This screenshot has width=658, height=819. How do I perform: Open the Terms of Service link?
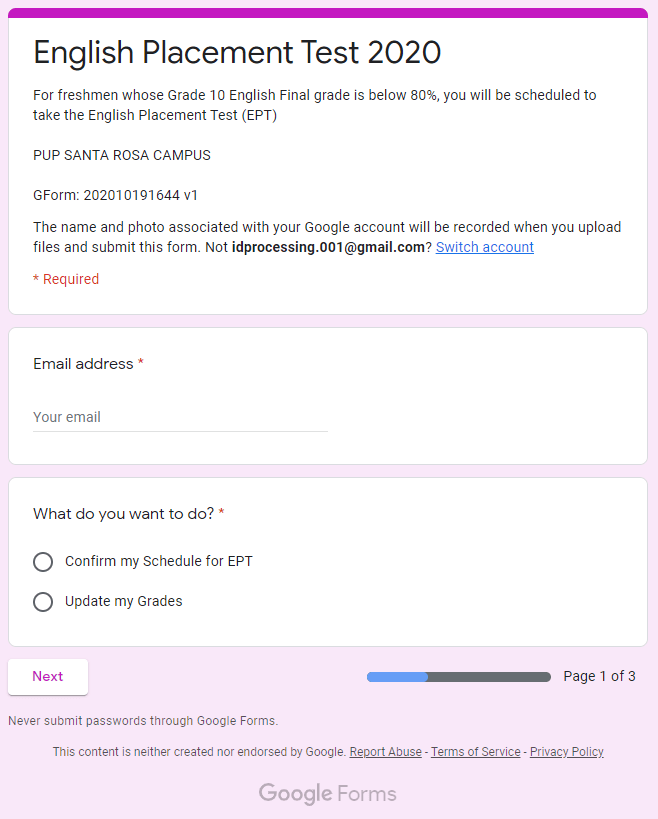tap(475, 752)
